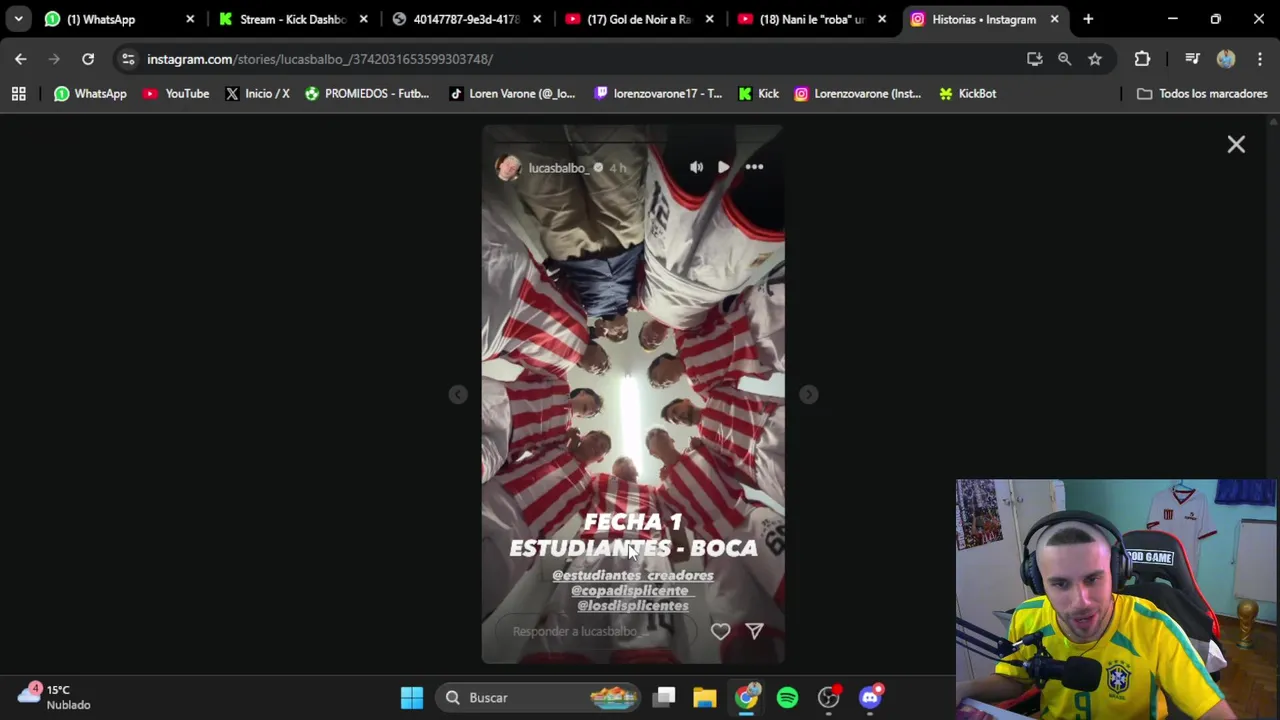Viewport: 1280px width, 720px height.
Task: Open File Explorer from the taskbar
Action: pyautogui.click(x=705, y=697)
